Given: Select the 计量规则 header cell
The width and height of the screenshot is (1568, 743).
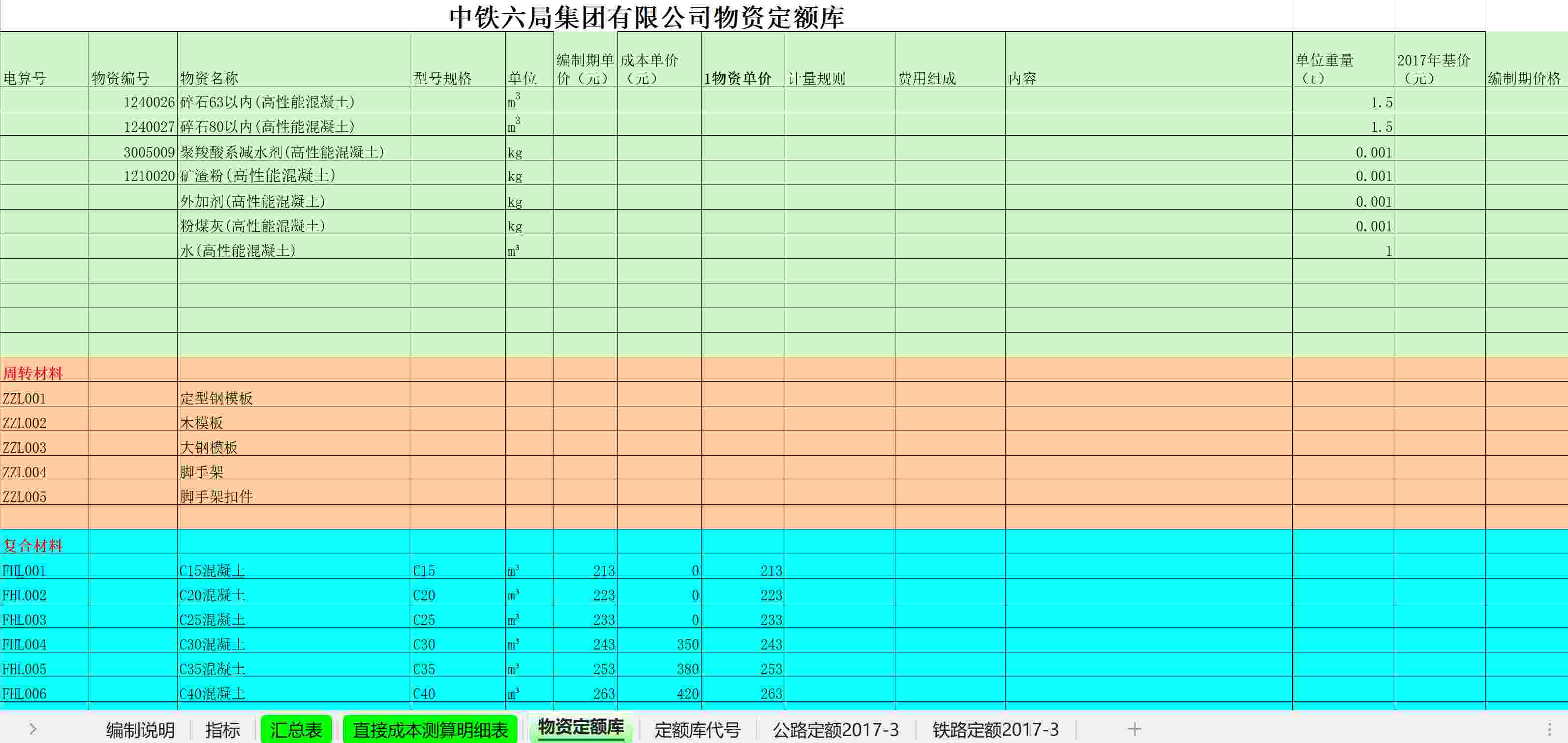Looking at the screenshot, I should pos(839,60).
